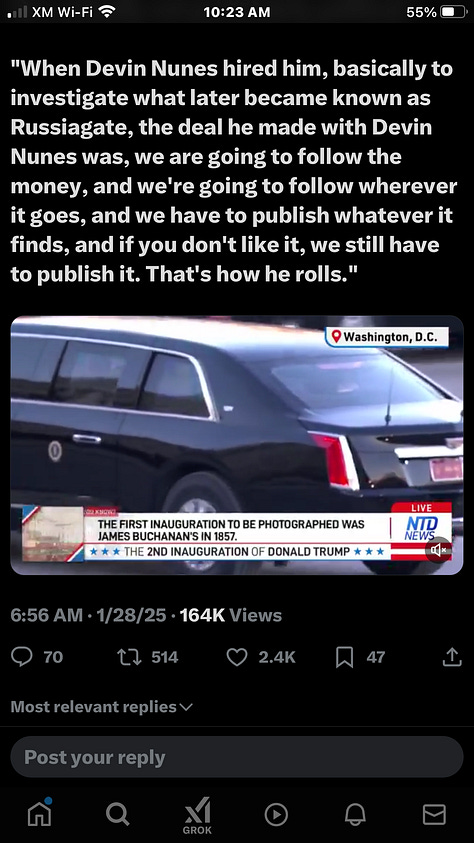View the 164K Views count
Image resolution: width=474 pixels, height=843 pixels.
[231, 615]
